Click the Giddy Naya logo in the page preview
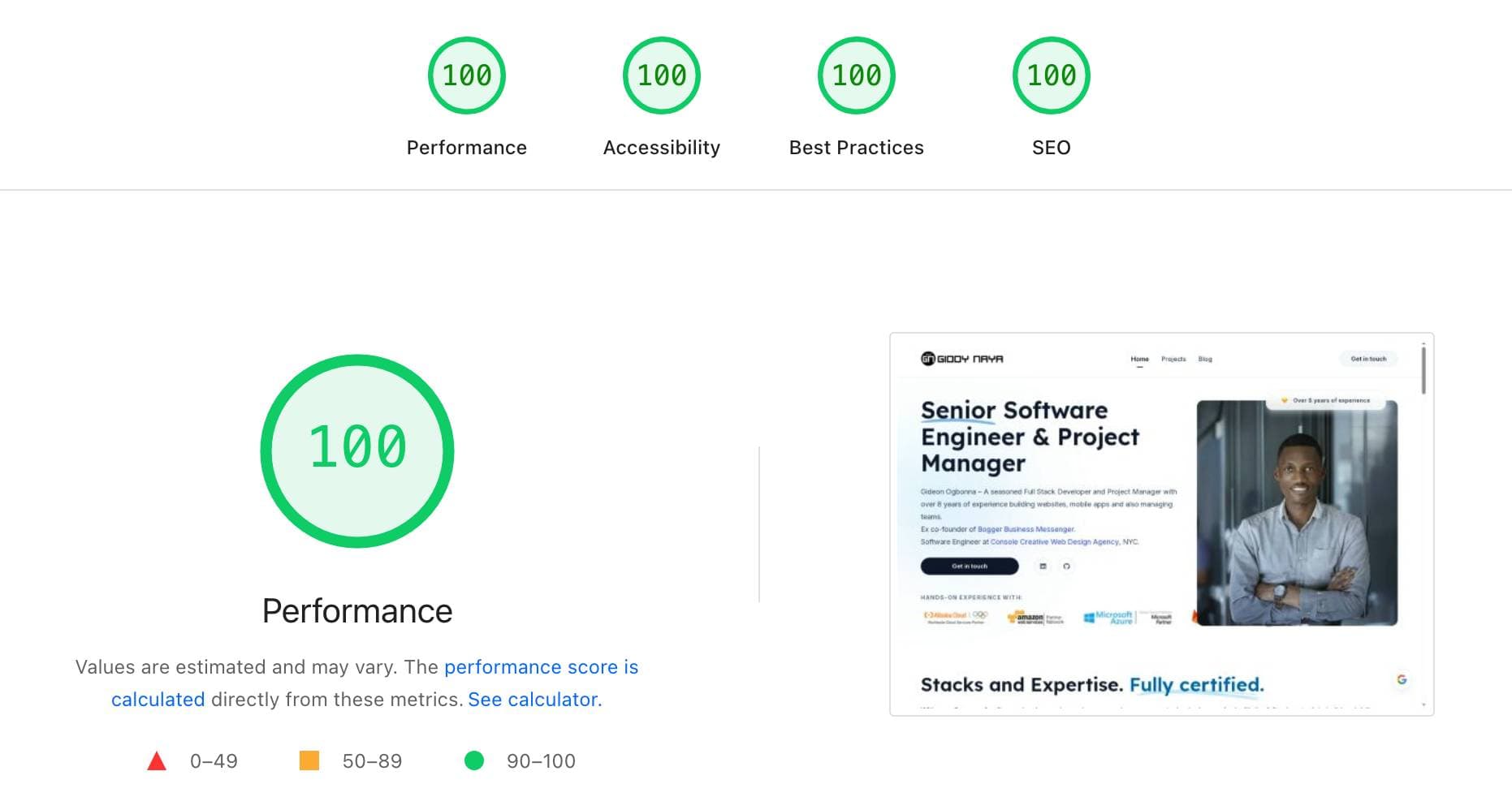 [961, 359]
